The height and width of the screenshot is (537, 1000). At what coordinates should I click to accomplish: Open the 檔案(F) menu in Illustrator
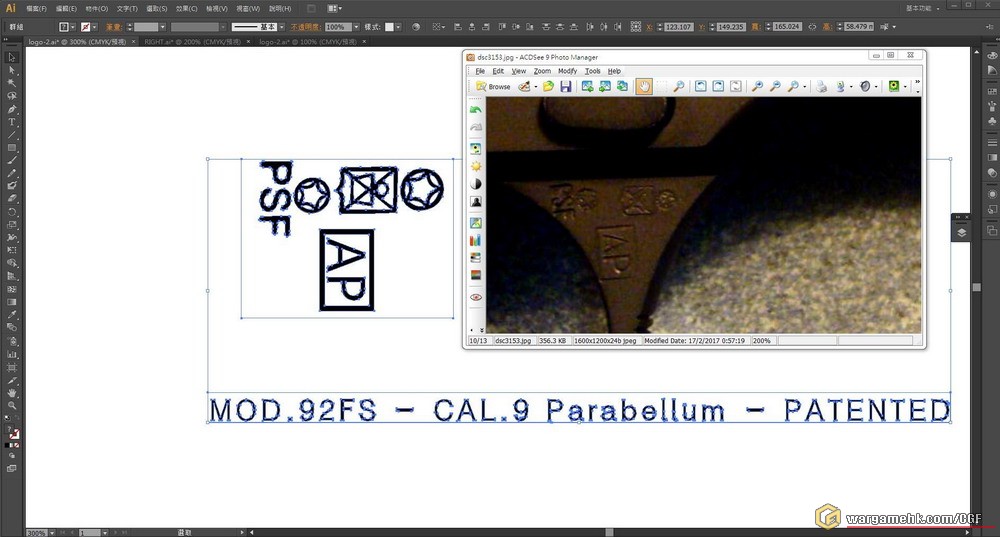click(x=38, y=8)
